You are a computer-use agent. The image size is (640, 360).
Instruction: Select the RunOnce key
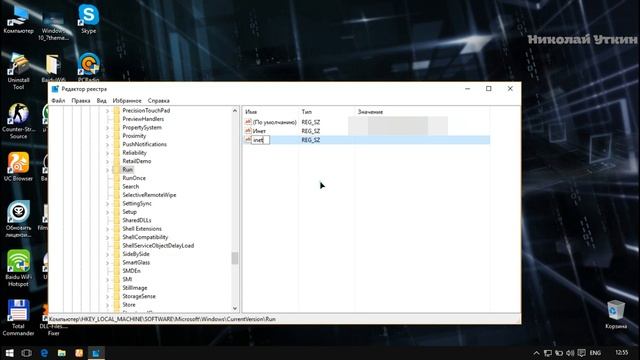(134, 178)
